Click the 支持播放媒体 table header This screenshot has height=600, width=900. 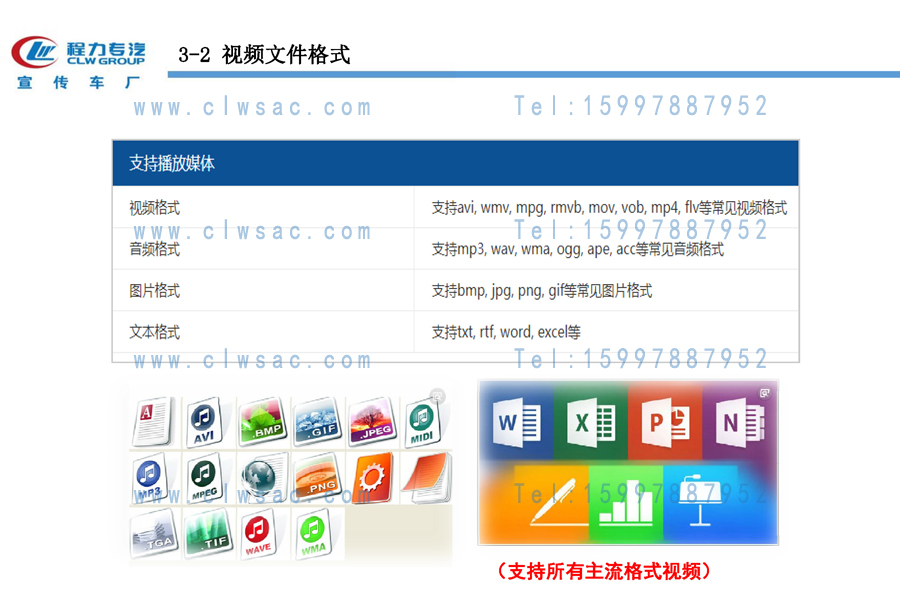[x=172, y=163]
